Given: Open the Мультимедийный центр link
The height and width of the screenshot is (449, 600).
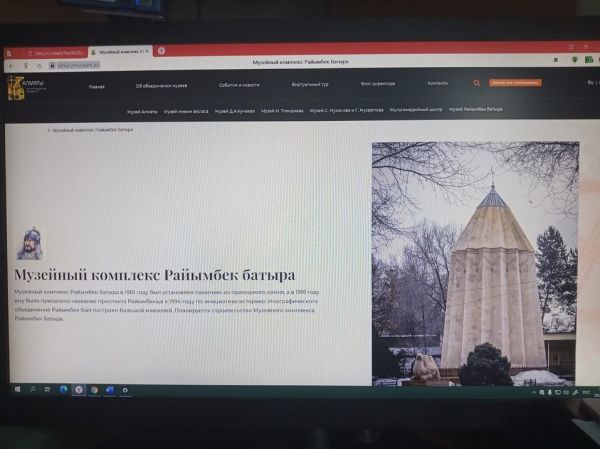Looking at the screenshot, I should (x=415, y=109).
